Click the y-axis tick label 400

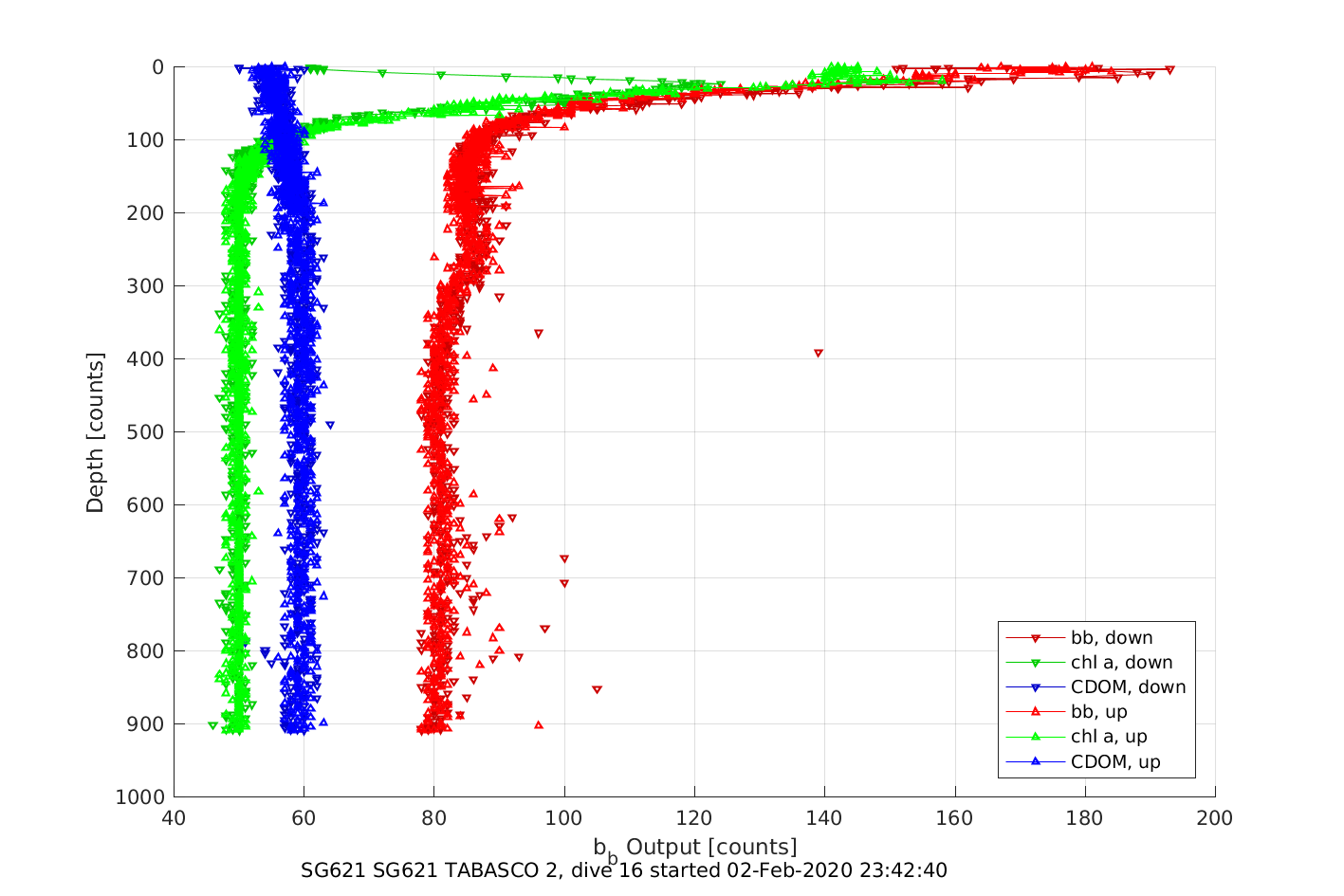[x=145, y=359]
